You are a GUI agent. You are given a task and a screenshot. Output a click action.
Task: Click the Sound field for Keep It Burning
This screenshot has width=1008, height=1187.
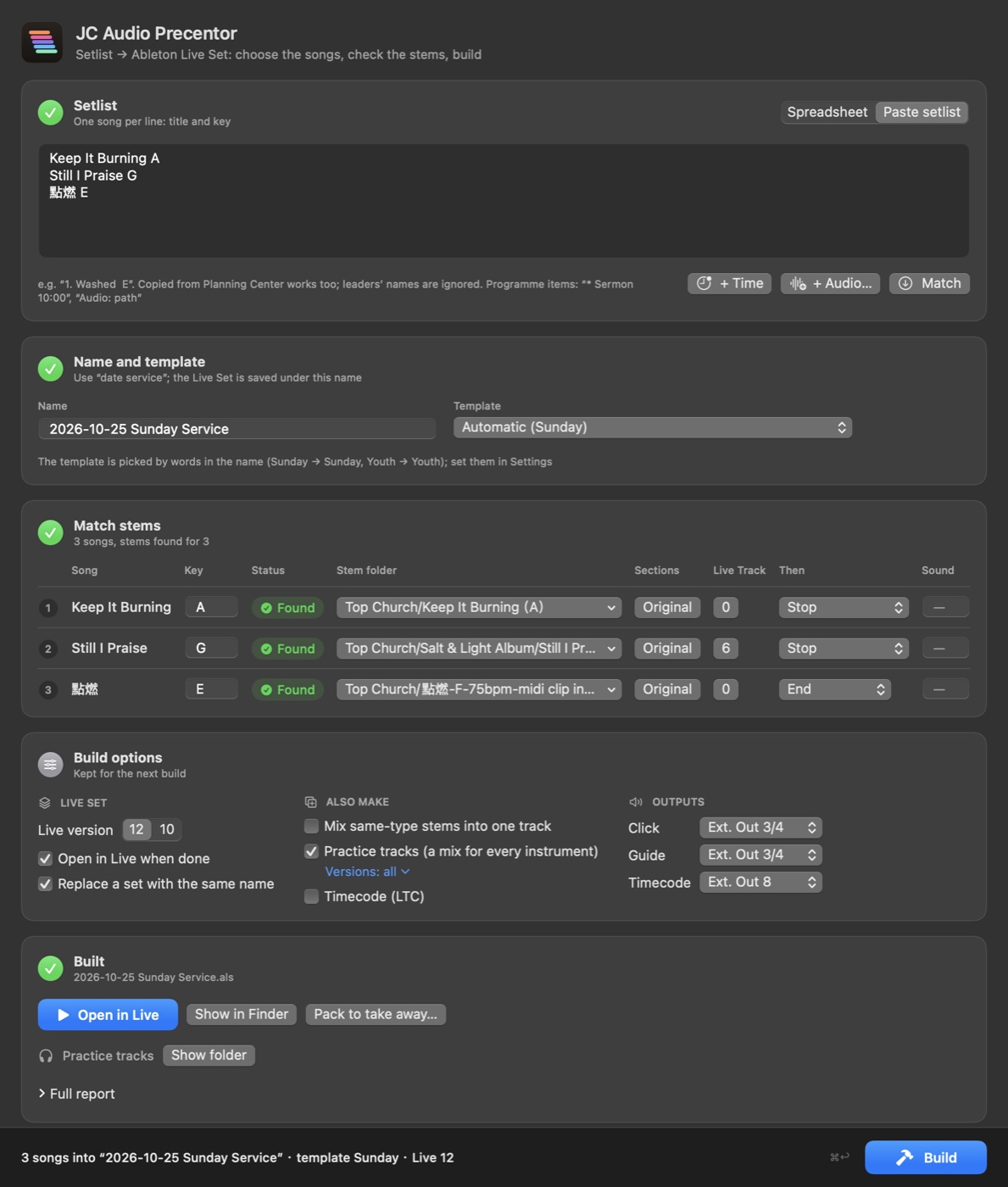pos(945,607)
